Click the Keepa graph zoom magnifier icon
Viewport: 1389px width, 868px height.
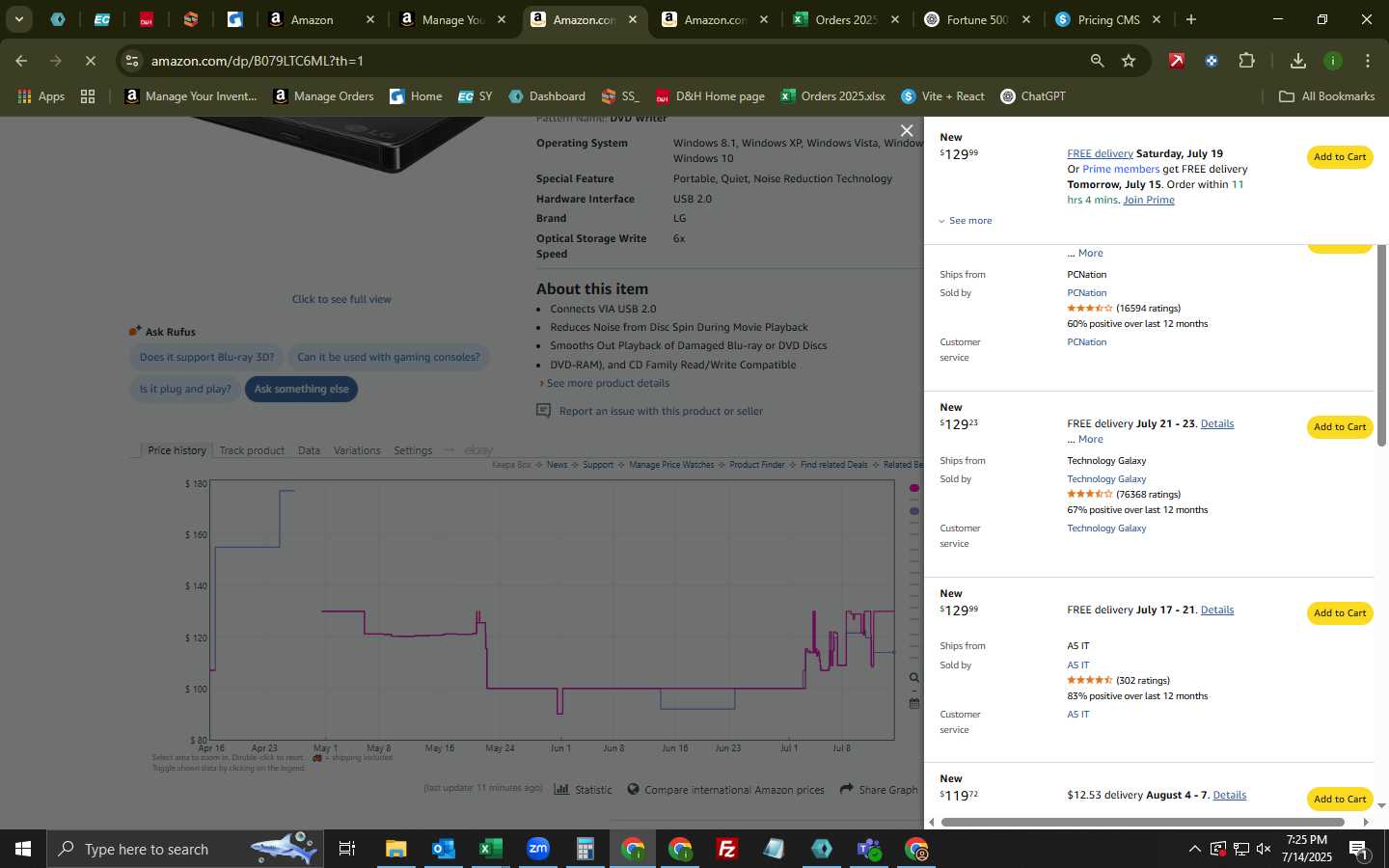(x=913, y=678)
